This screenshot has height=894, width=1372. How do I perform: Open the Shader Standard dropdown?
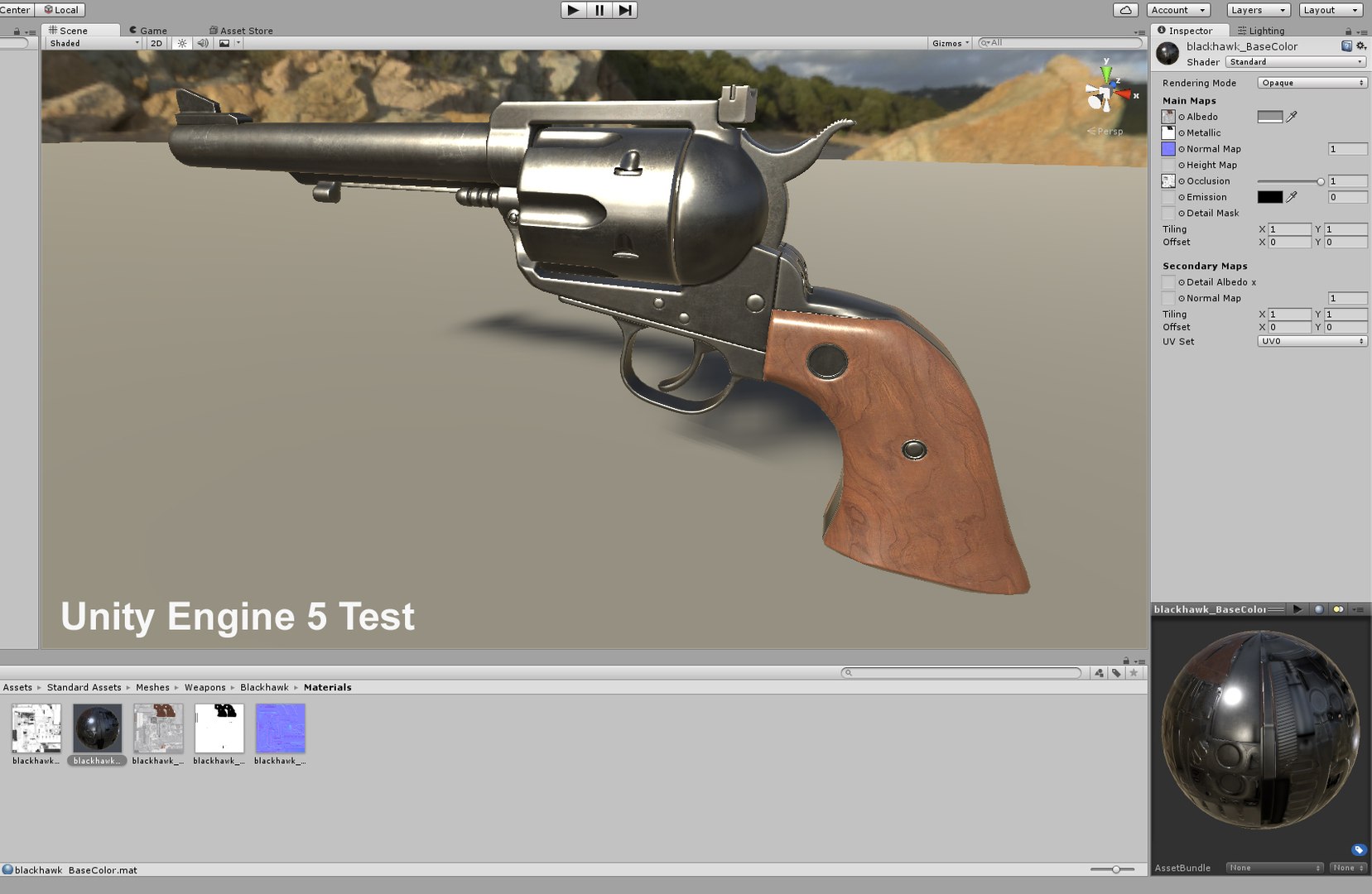click(x=1296, y=62)
